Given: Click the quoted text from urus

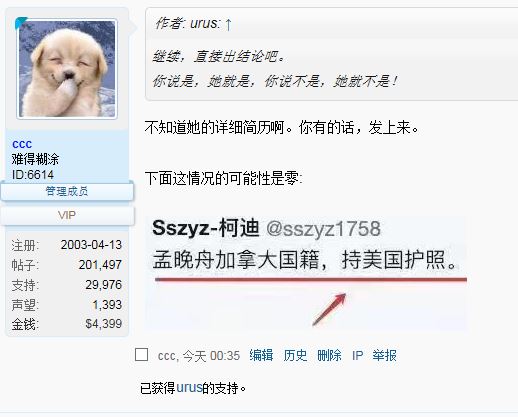Looking at the screenshot, I should (x=275, y=69).
